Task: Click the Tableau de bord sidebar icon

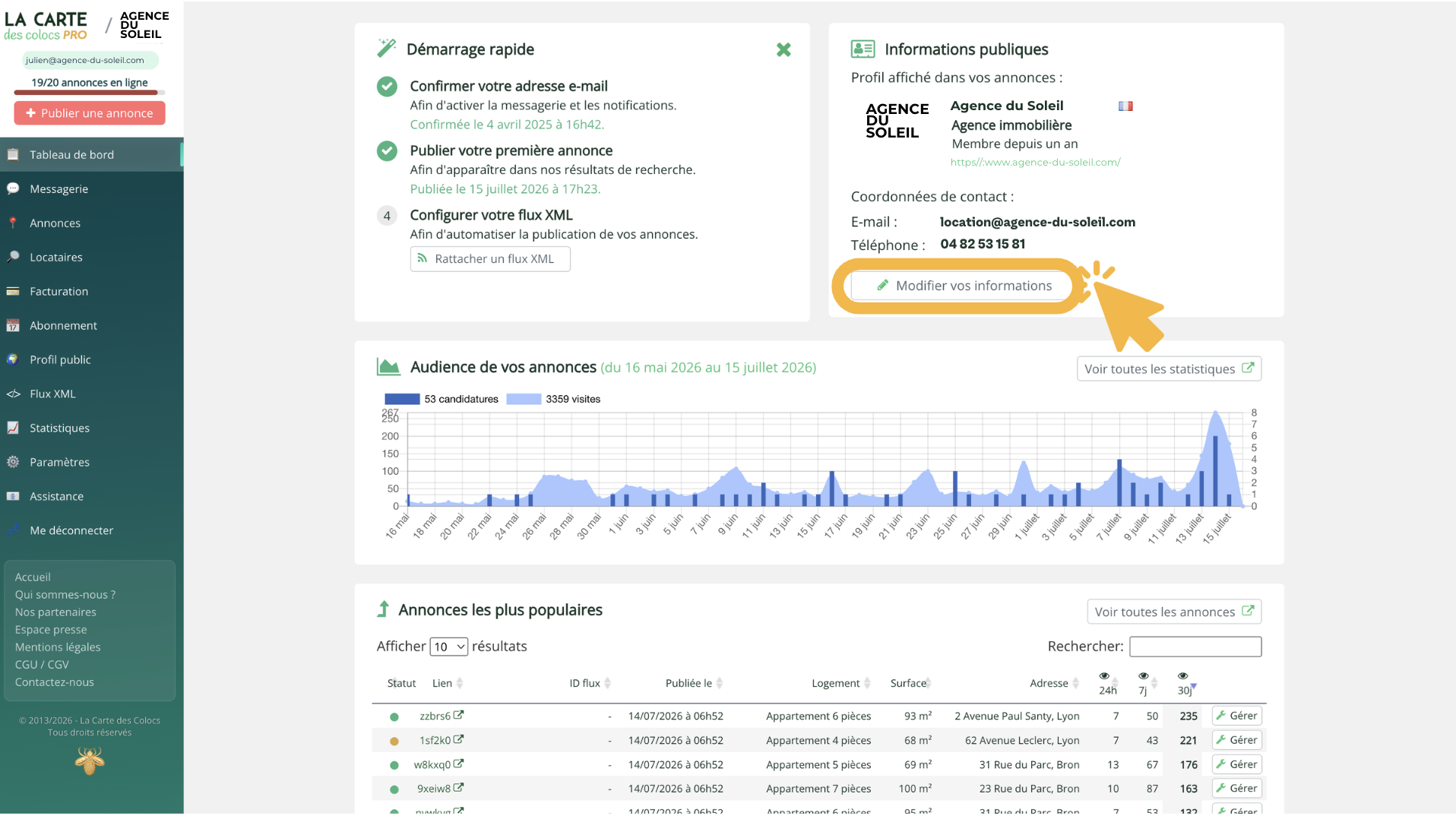Action: click(x=13, y=154)
